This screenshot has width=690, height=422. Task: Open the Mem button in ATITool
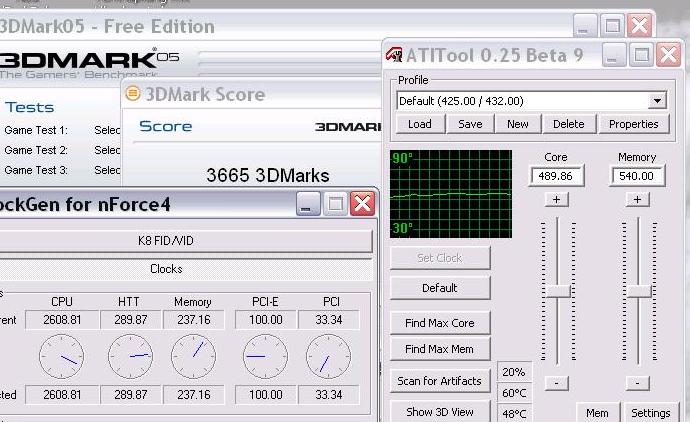coord(597,413)
